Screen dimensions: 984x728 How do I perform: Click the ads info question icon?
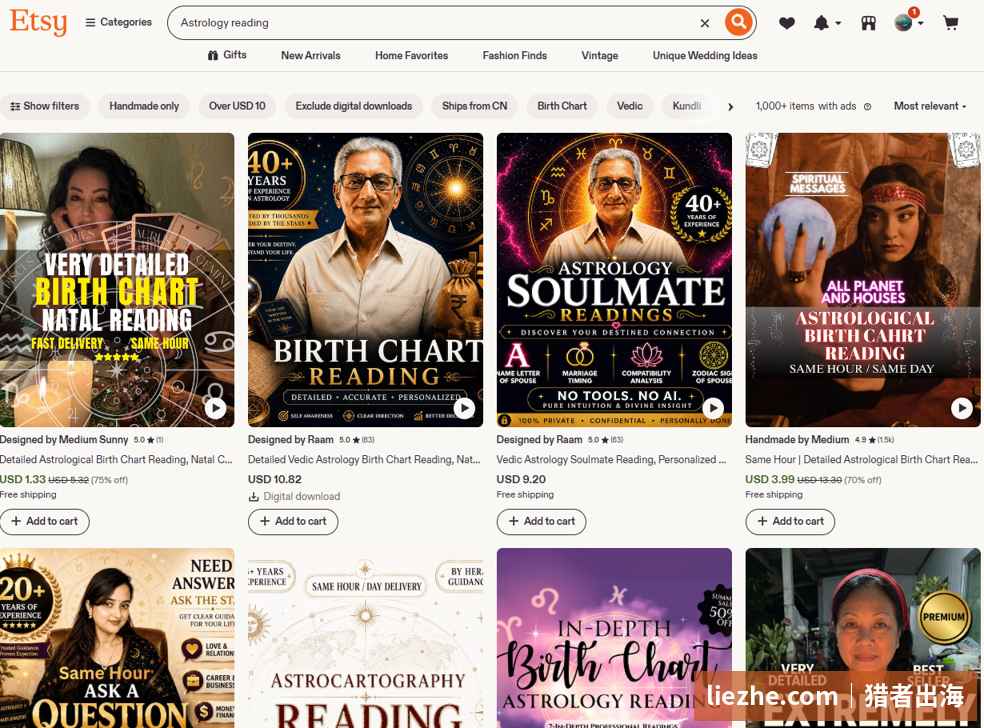click(x=867, y=107)
